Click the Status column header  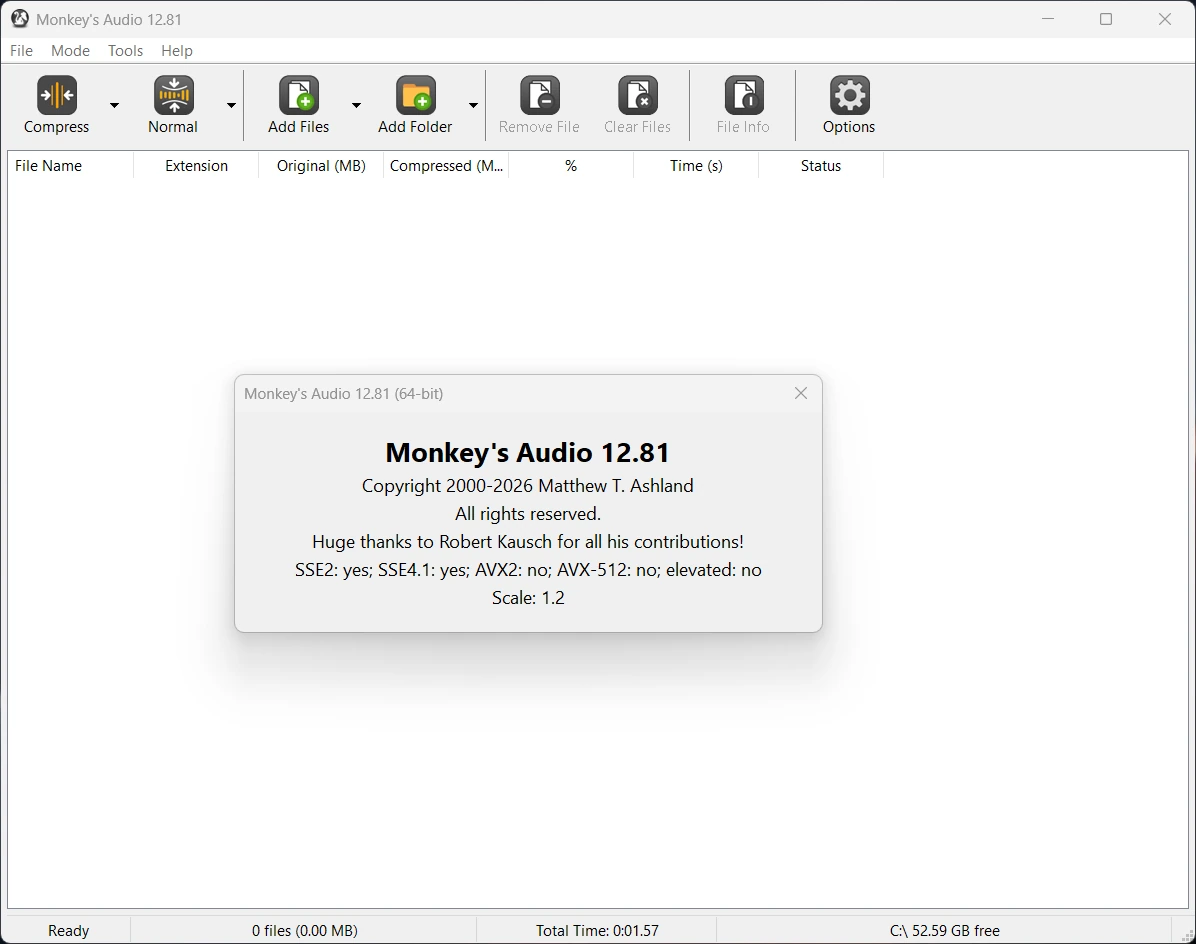[x=821, y=165]
